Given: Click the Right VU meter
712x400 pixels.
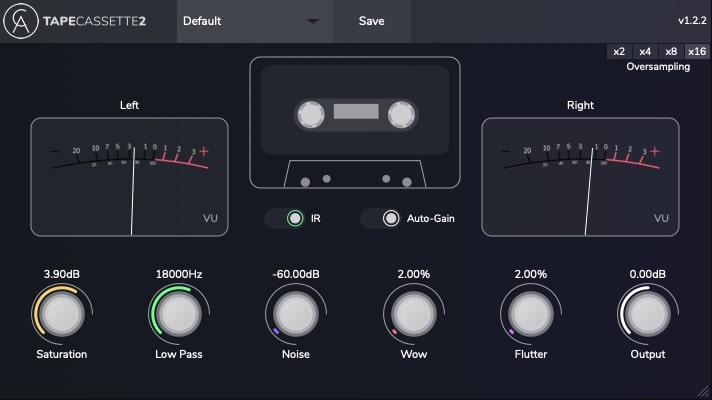Looking at the screenshot, I should pos(580,177).
